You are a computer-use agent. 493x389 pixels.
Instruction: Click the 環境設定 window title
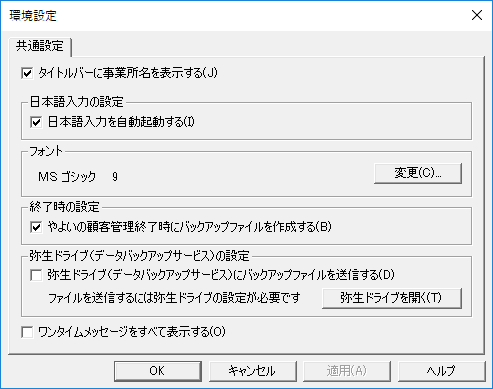(33, 15)
